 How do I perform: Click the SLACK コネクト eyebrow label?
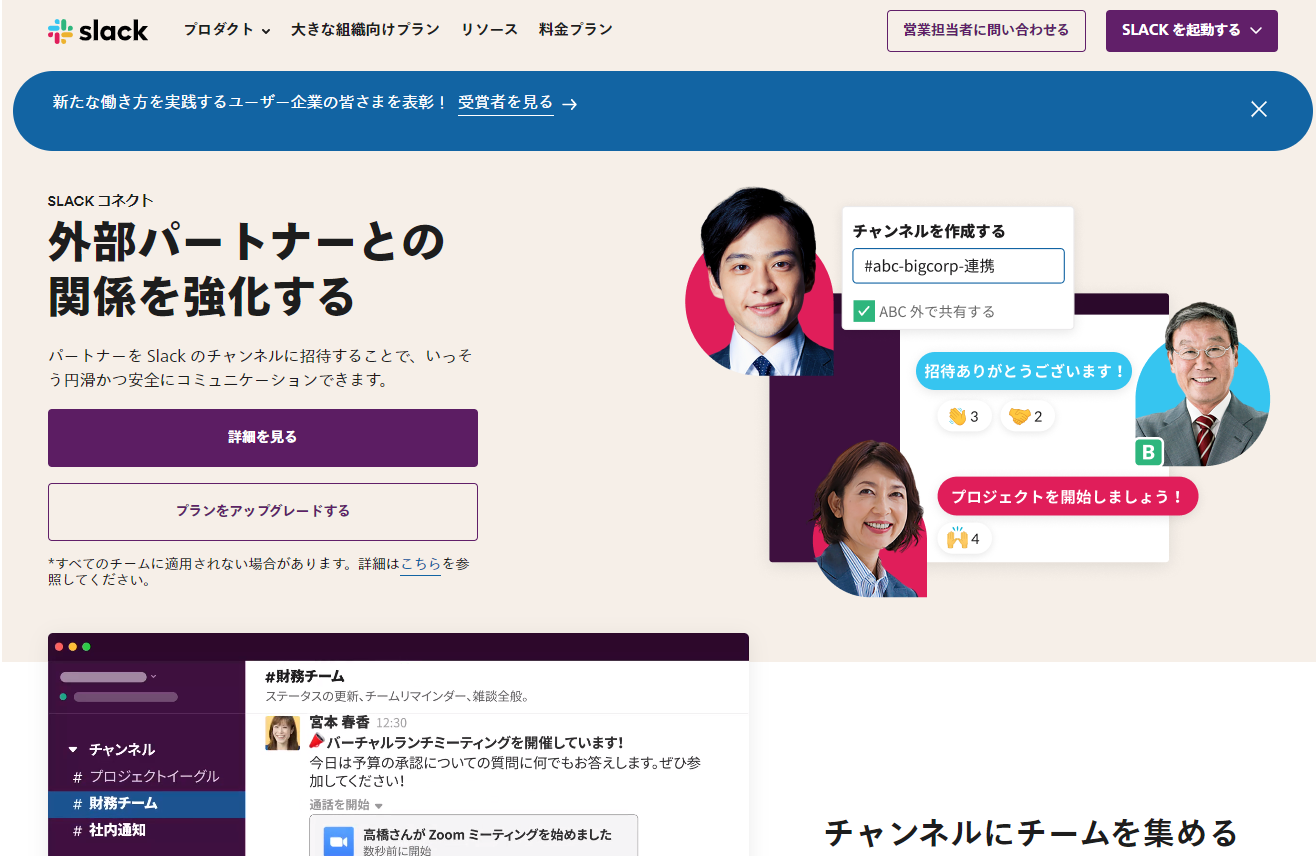[x=100, y=201]
